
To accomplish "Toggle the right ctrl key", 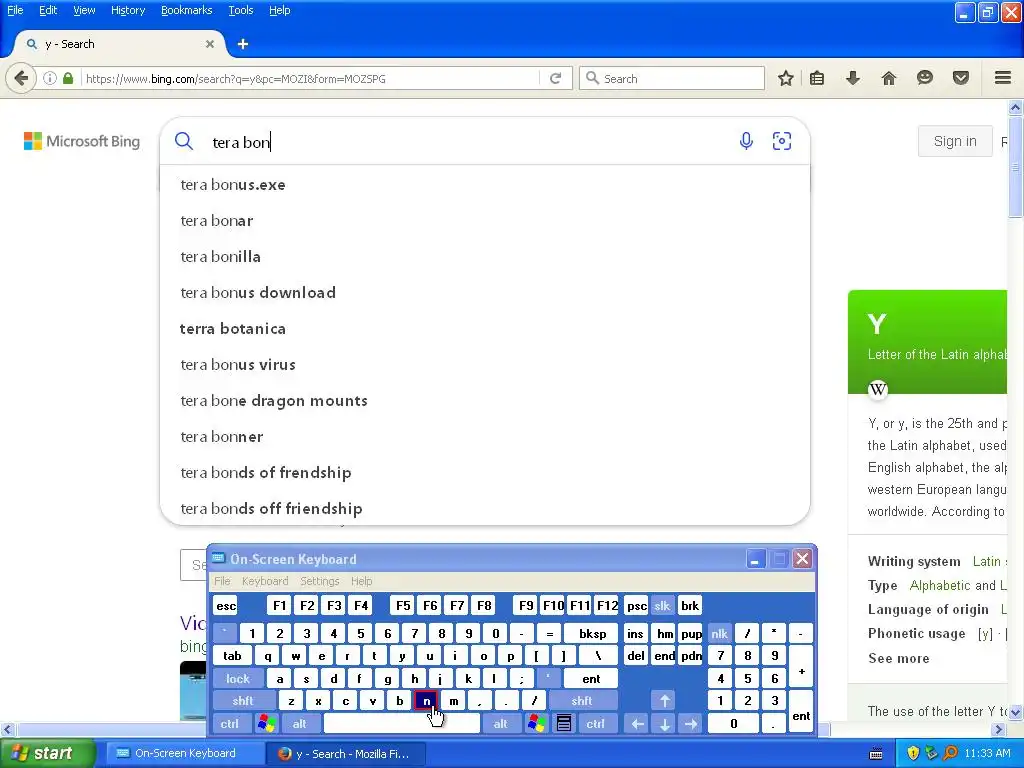I will coord(595,724).
